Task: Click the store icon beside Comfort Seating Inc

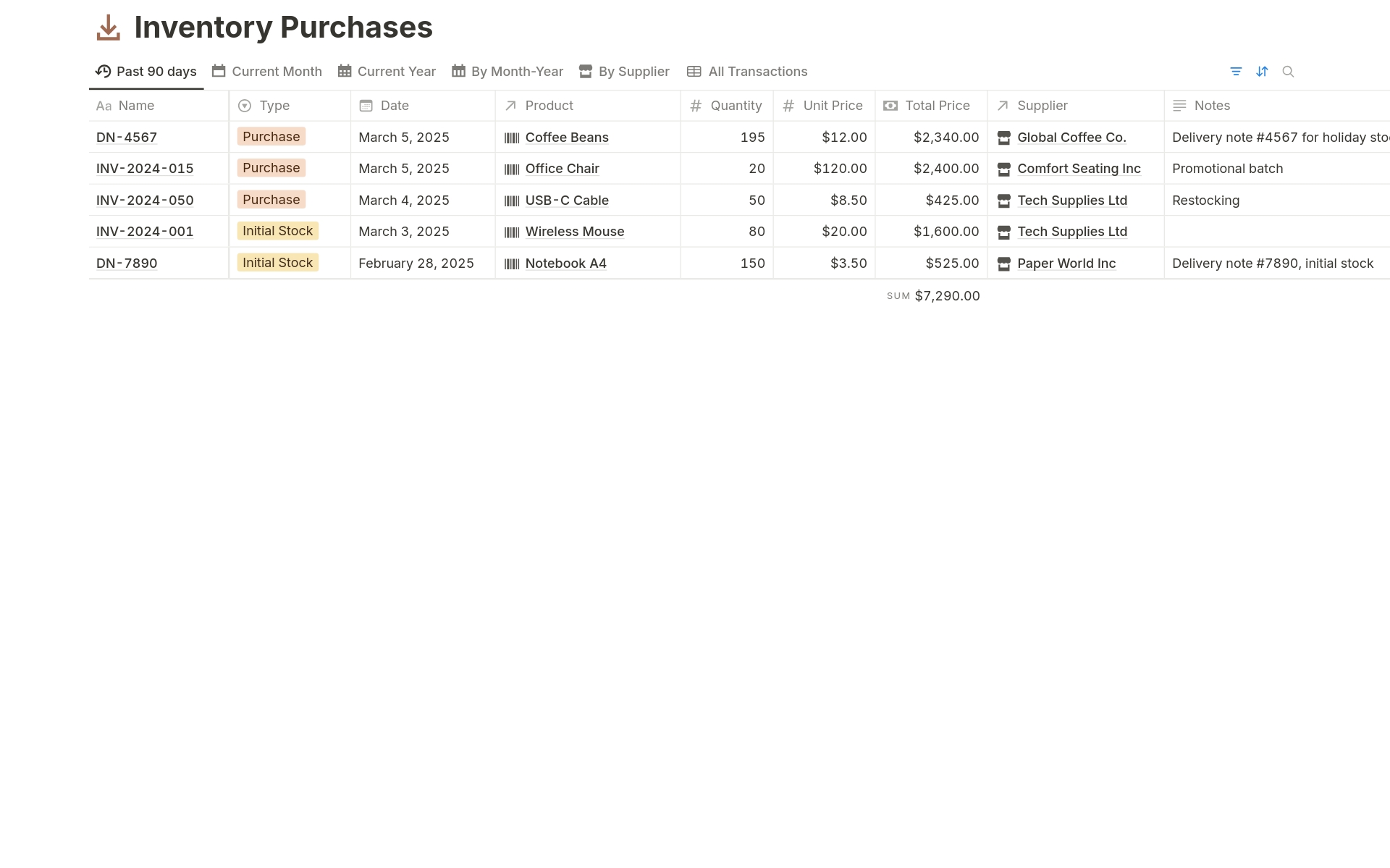Action: [1003, 169]
